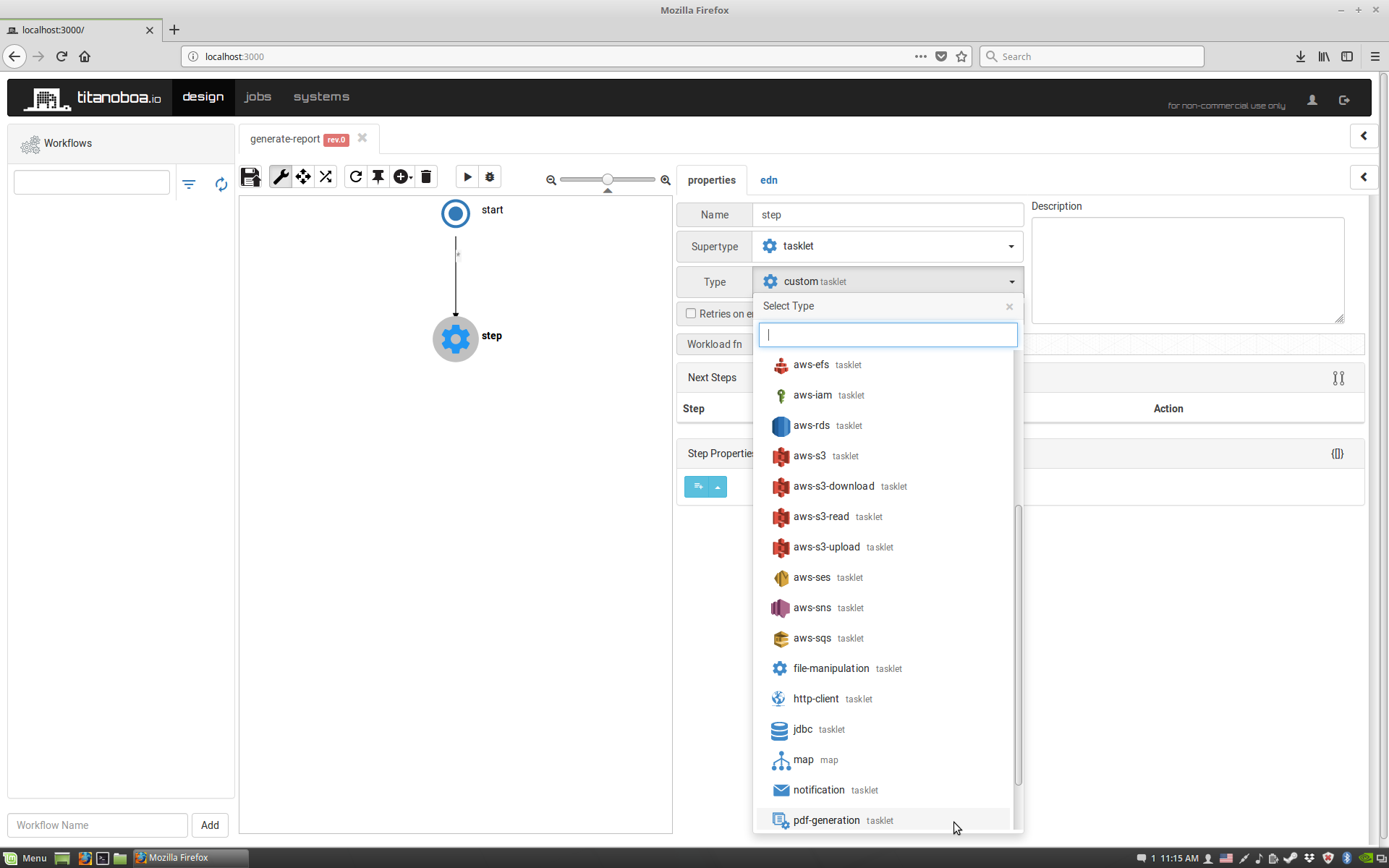Click the zoom-out magnifier icon

pyautogui.click(x=551, y=180)
